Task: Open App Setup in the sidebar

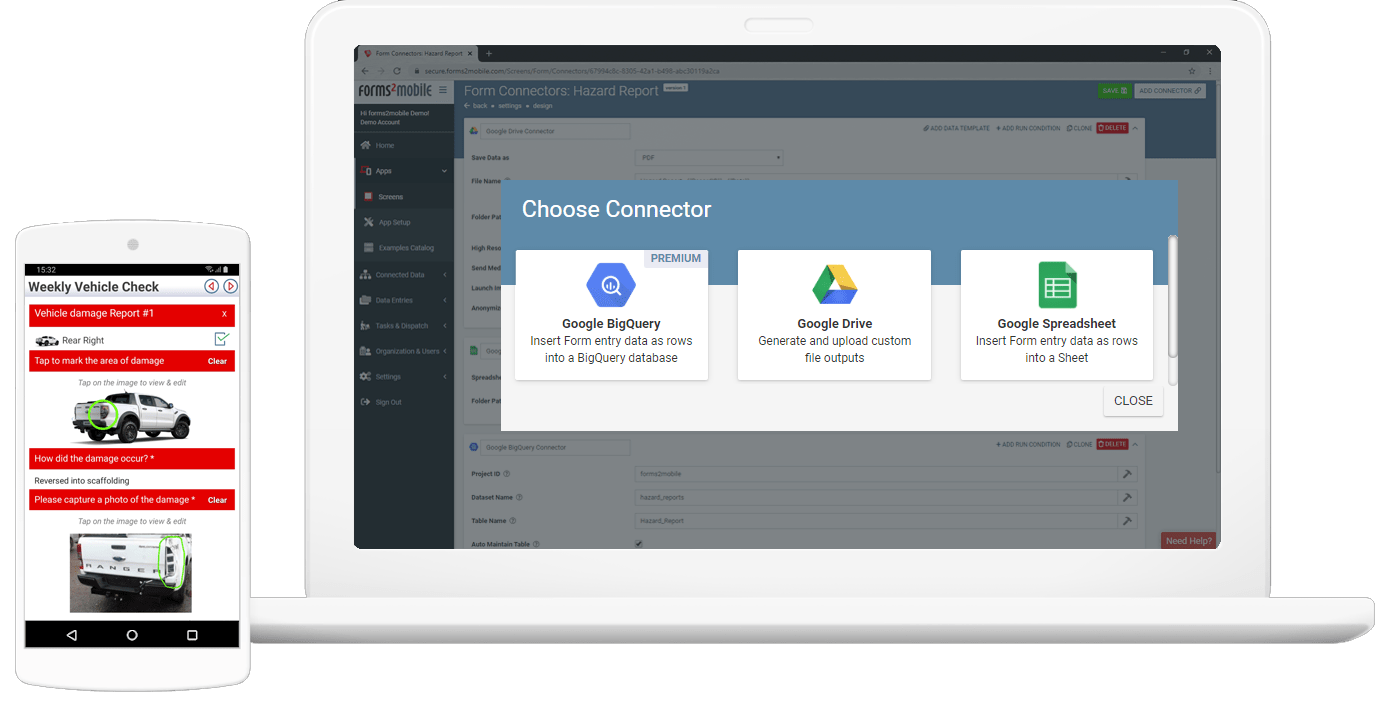Action: pos(404,222)
